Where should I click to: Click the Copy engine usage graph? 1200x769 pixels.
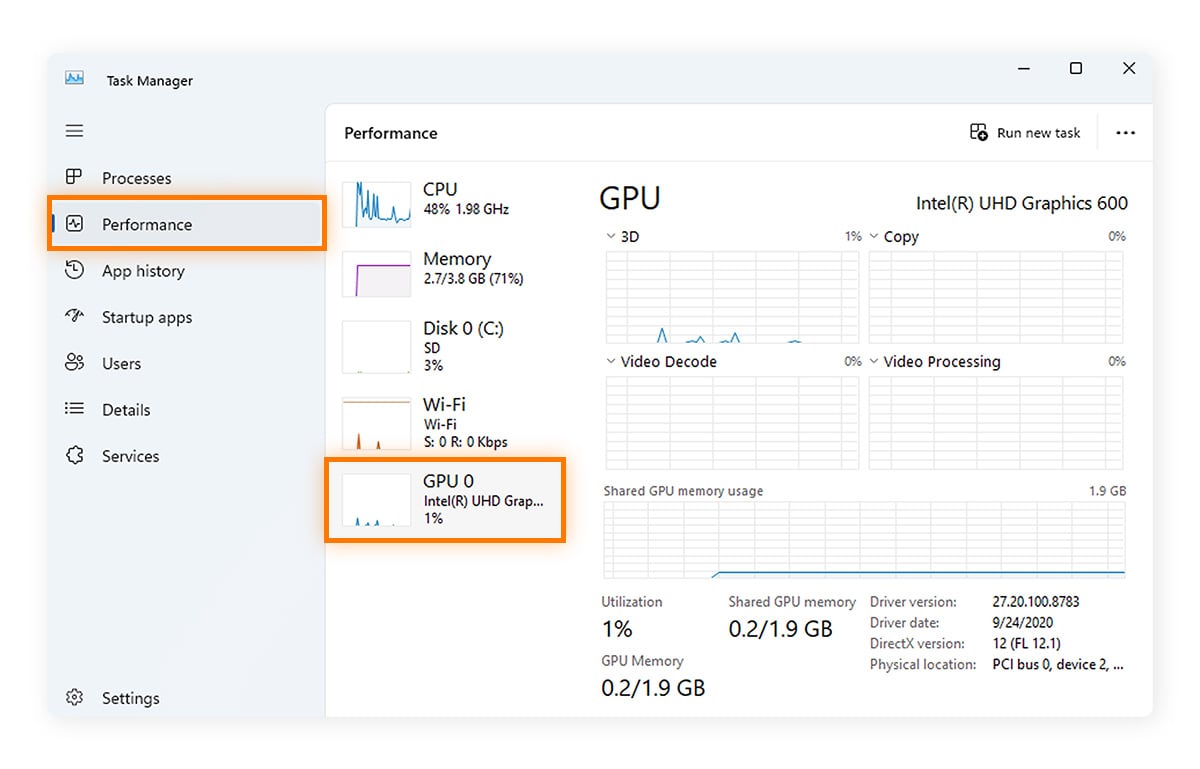pos(996,297)
